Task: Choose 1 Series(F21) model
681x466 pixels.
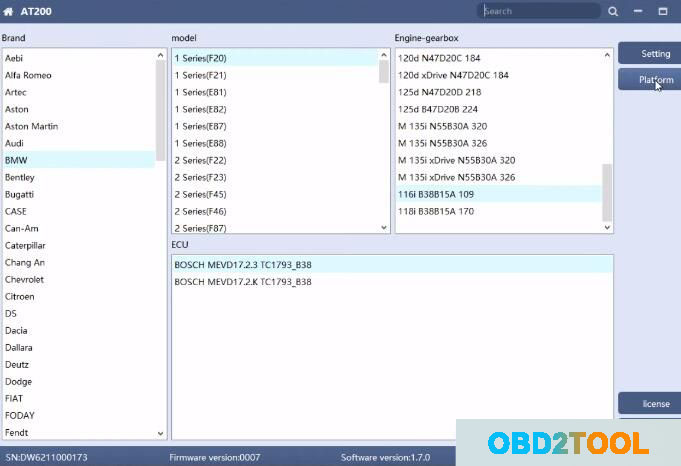Action: click(x=275, y=75)
